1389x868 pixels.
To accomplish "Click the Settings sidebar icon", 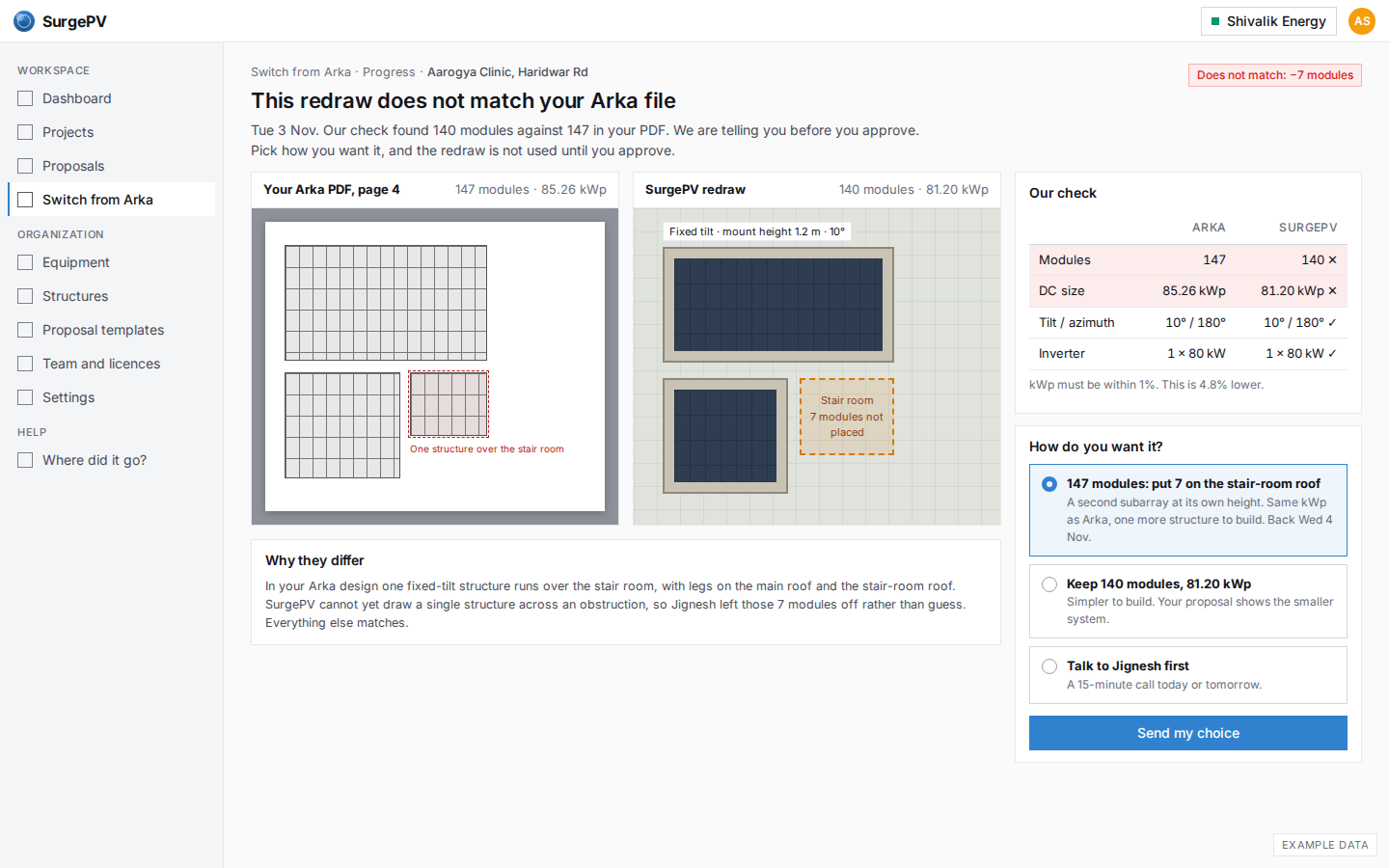I will (25, 397).
